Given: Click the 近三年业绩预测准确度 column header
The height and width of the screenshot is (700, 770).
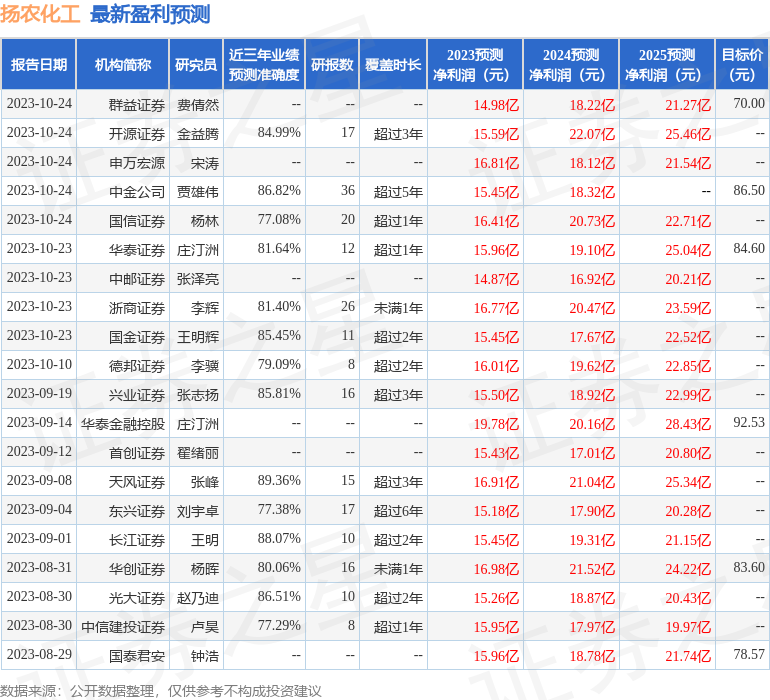Looking at the screenshot, I should [264, 64].
